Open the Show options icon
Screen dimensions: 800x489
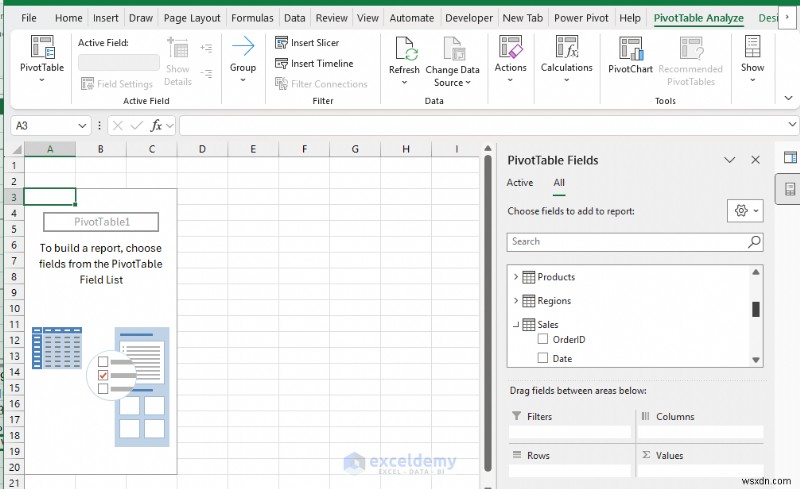tap(753, 46)
